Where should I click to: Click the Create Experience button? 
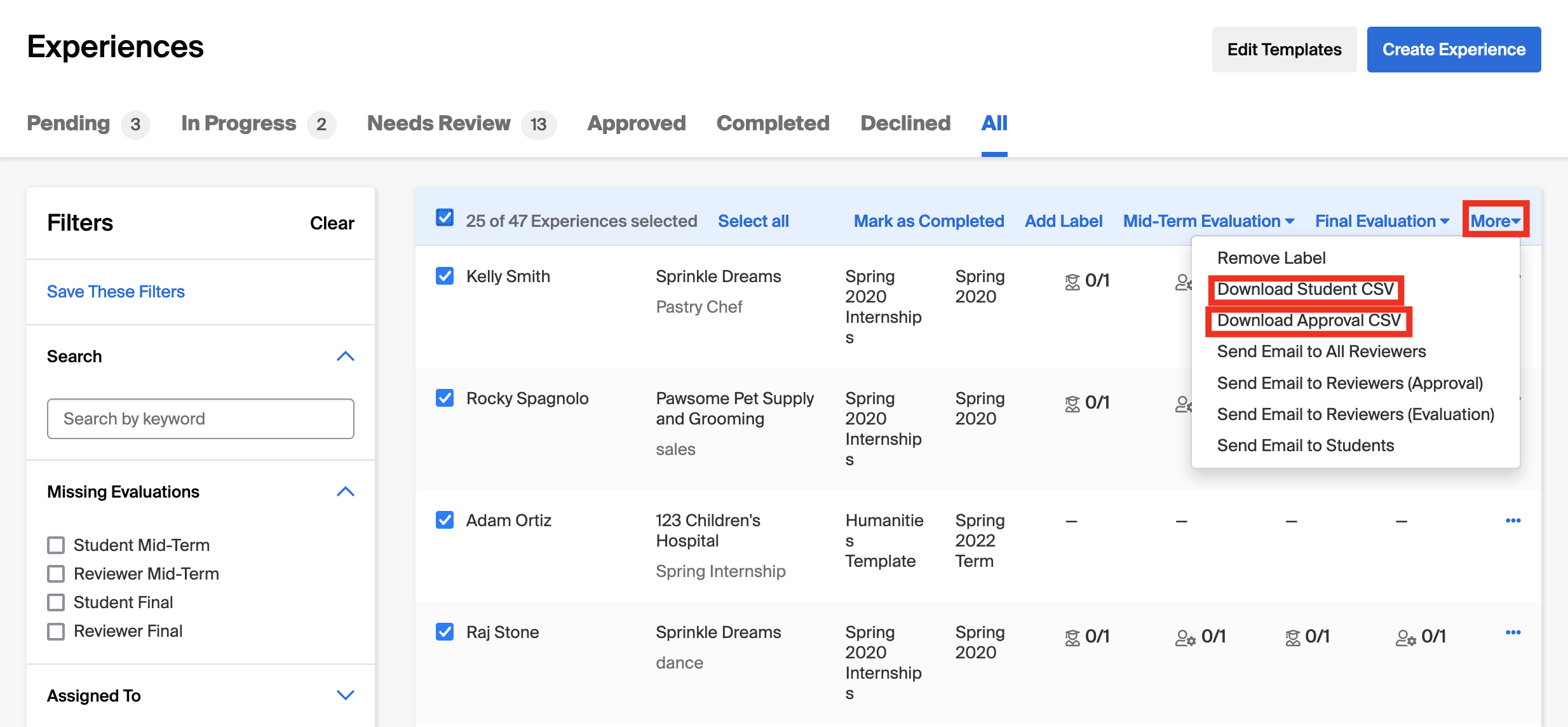[x=1454, y=50]
